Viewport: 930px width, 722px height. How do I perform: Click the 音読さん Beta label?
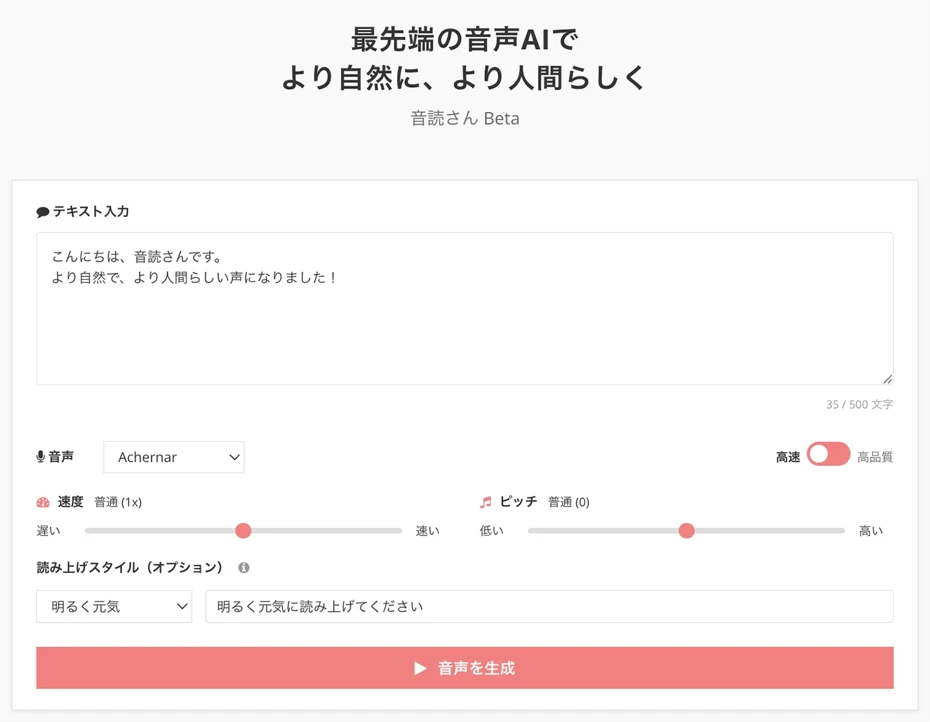click(x=464, y=118)
